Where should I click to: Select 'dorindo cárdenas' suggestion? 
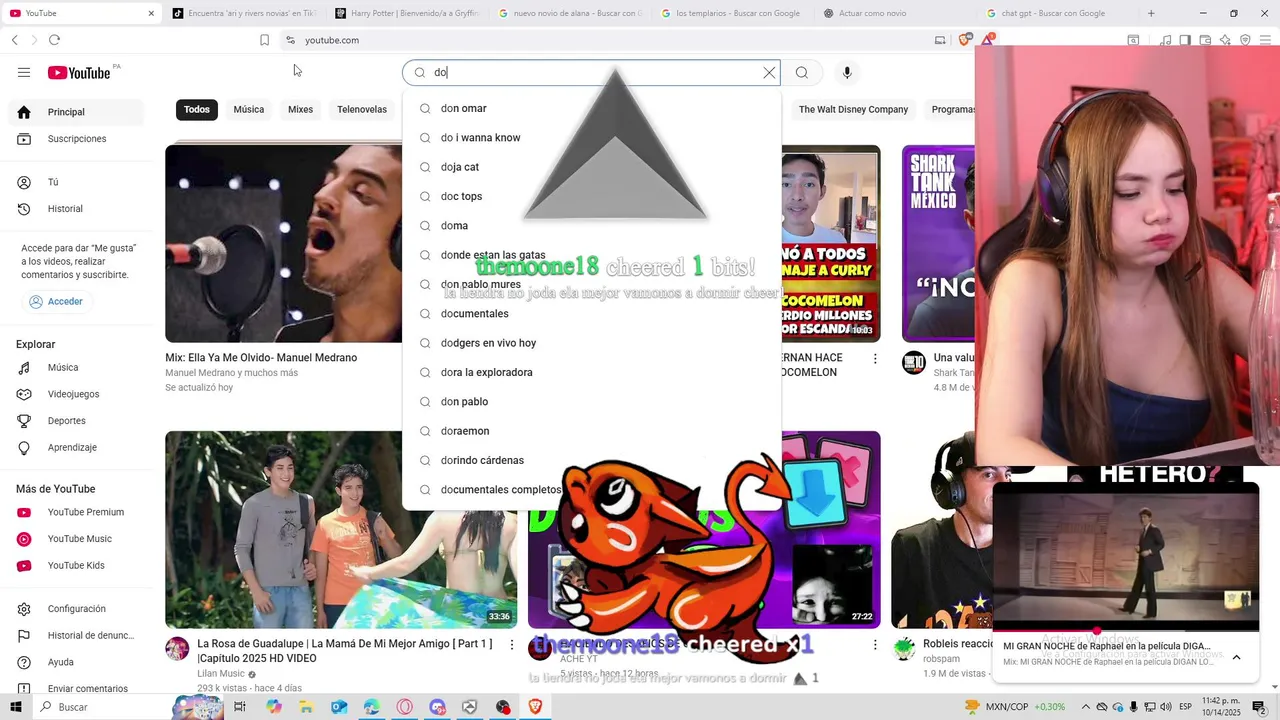(x=592, y=460)
